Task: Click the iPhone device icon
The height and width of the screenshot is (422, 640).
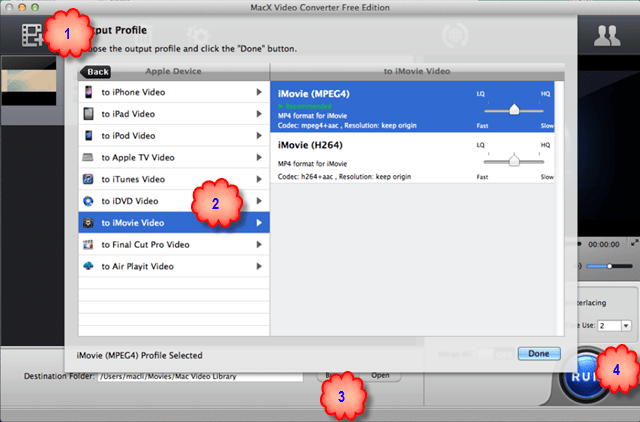Action: click(89, 92)
